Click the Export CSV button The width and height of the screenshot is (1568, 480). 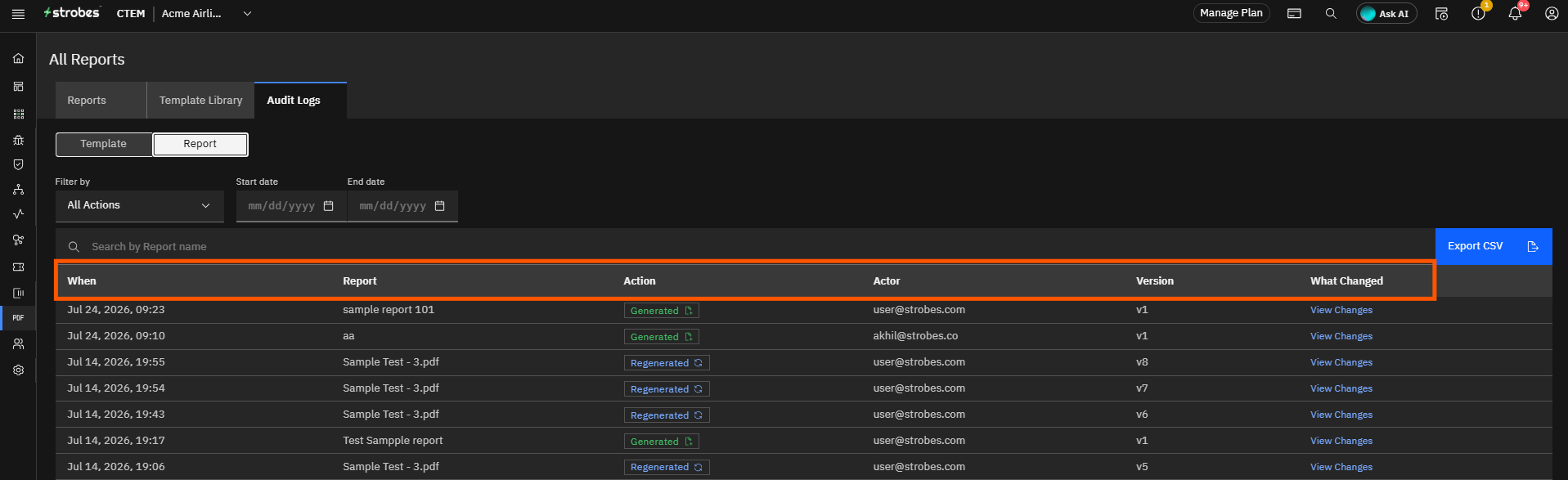pyautogui.click(x=1494, y=246)
